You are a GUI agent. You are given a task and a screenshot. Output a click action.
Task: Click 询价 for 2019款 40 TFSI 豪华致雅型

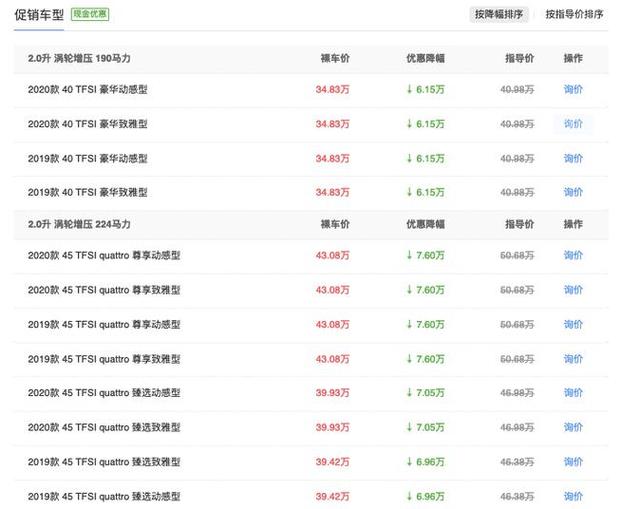pyautogui.click(x=573, y=192)
